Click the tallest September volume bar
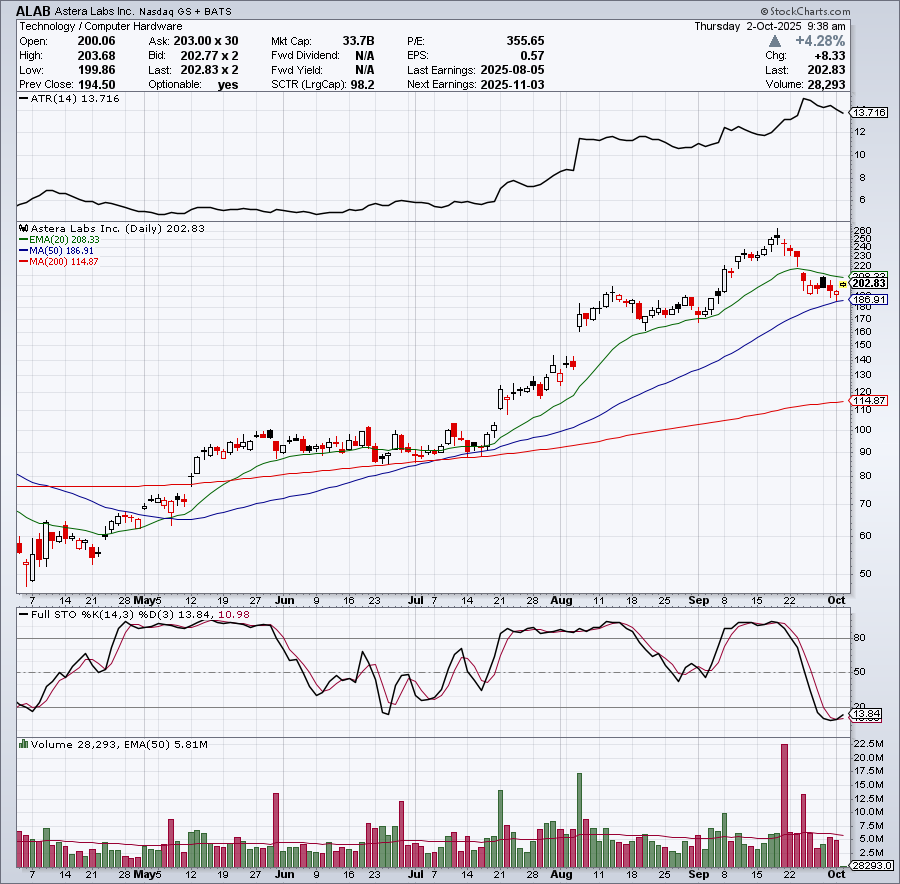The height and width of the screenshot is (884, 900). point(785,805)
